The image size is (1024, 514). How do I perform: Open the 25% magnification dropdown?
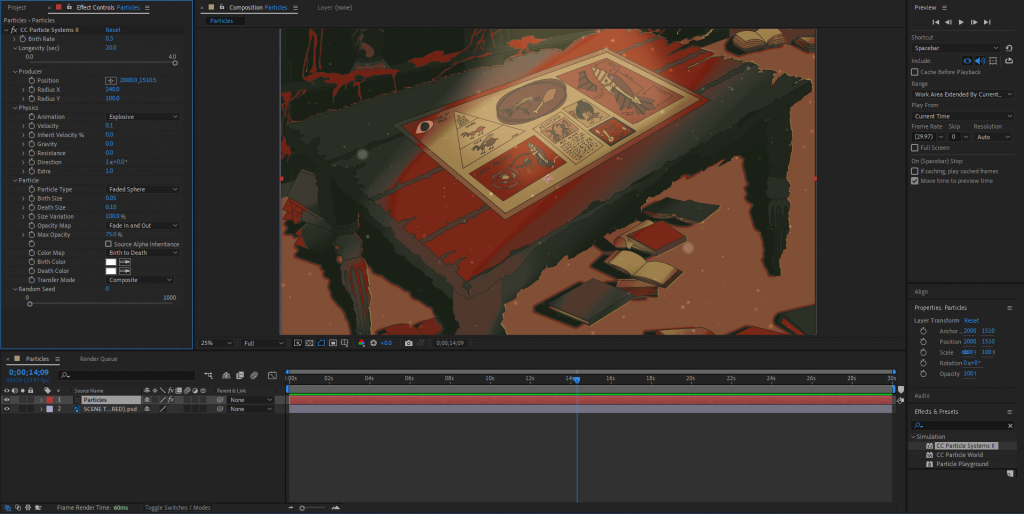tap(216, 343)
